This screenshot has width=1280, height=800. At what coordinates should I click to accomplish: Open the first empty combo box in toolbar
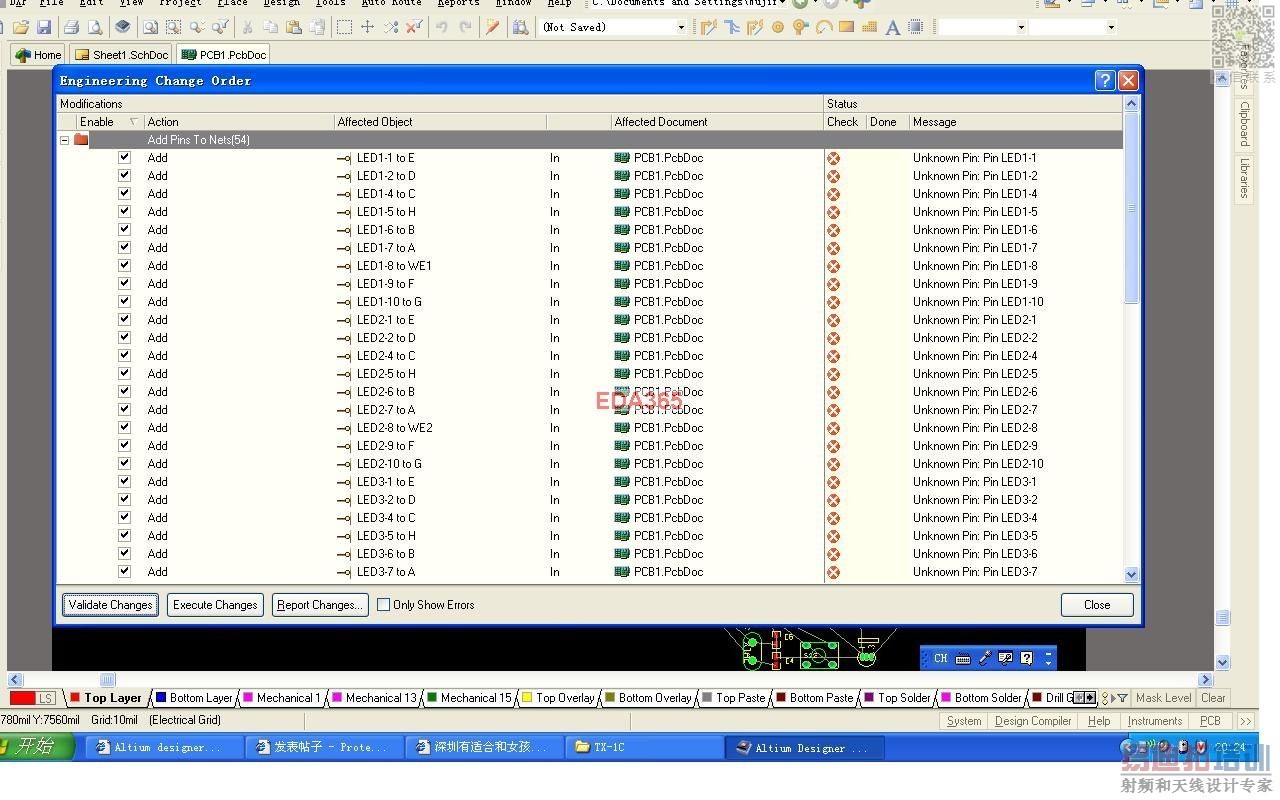(1021, 27)
